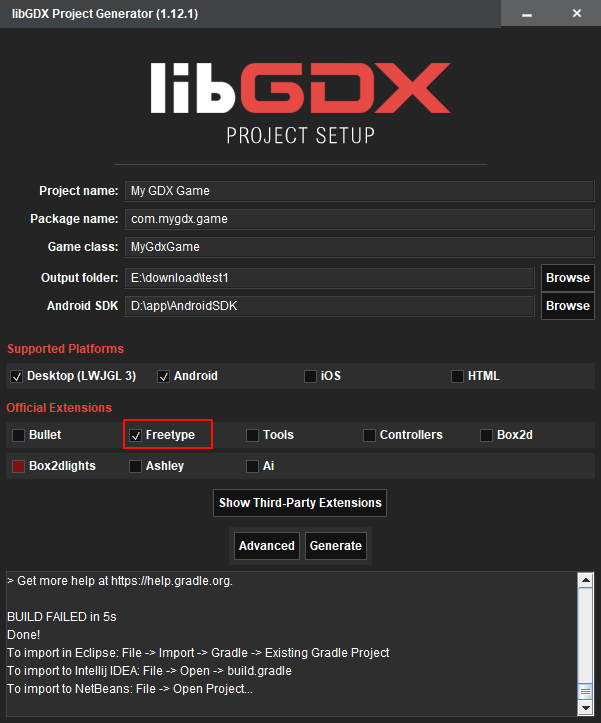The height and width of the screenshot is (723, 601).
Task: Check the Controllers extension box
Action: click(369, 436)
